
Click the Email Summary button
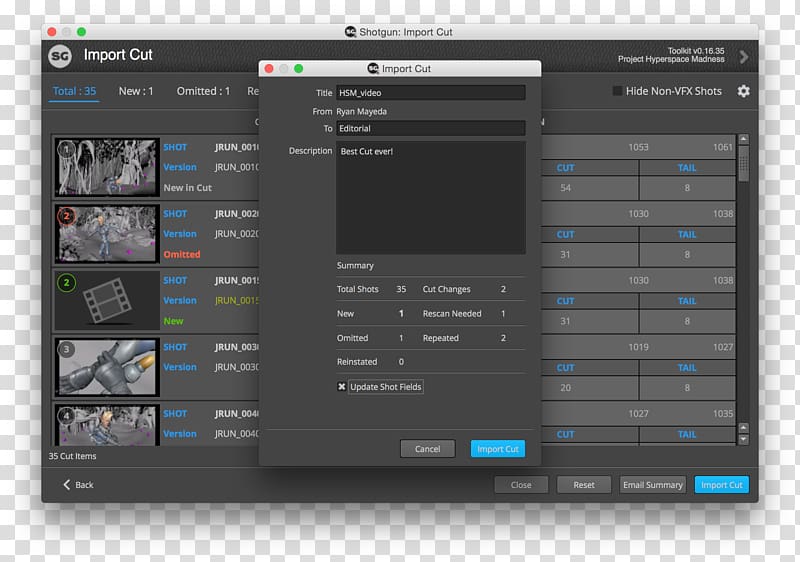tap(653, 484)
